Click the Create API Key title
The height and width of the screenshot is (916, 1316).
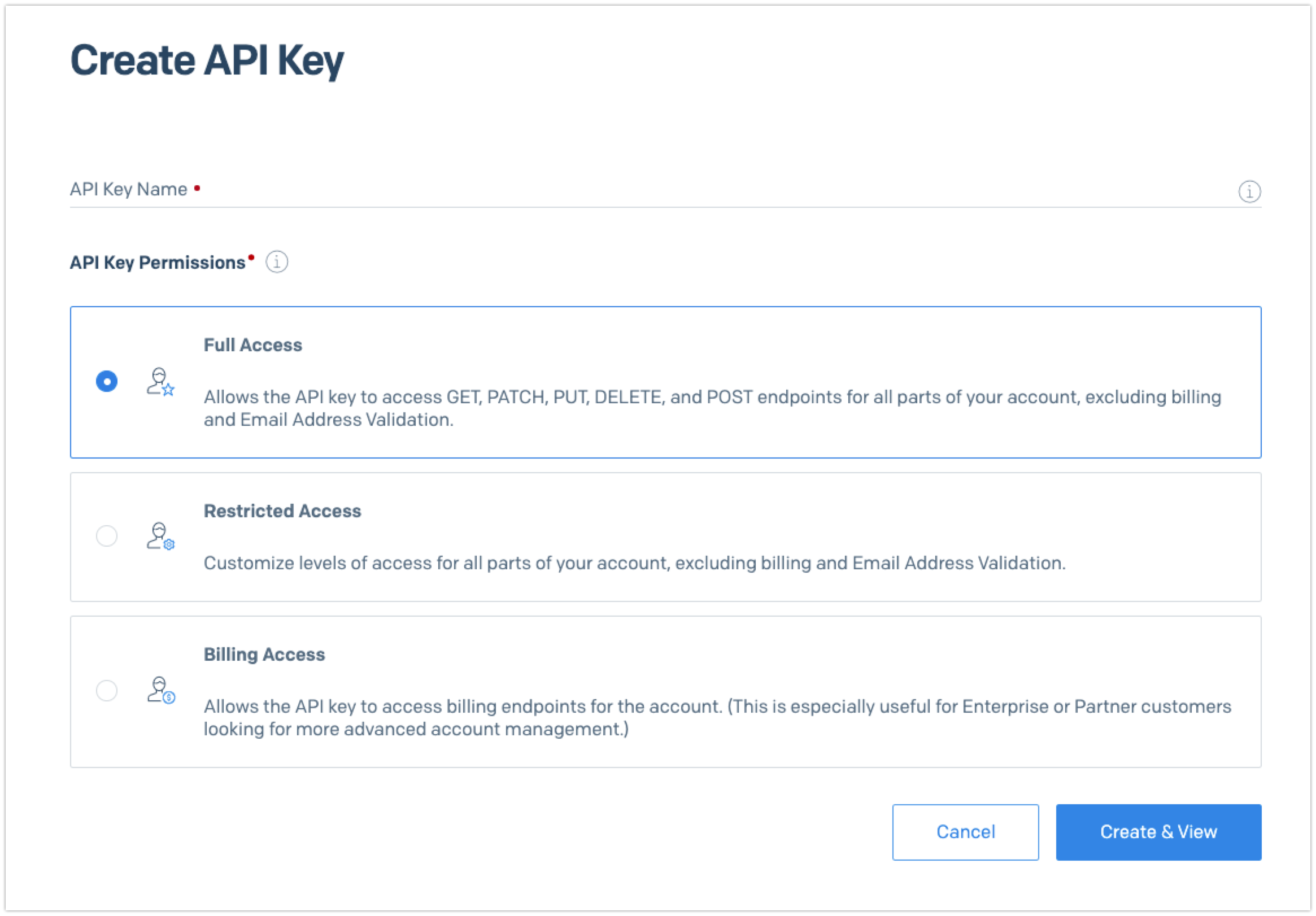coord(207,61)
